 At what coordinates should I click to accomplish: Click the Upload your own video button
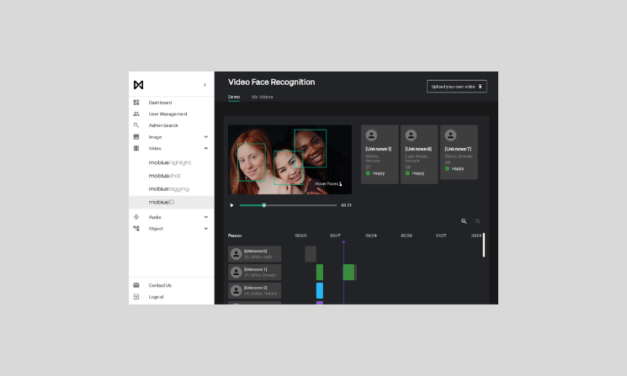pos(457,86)
